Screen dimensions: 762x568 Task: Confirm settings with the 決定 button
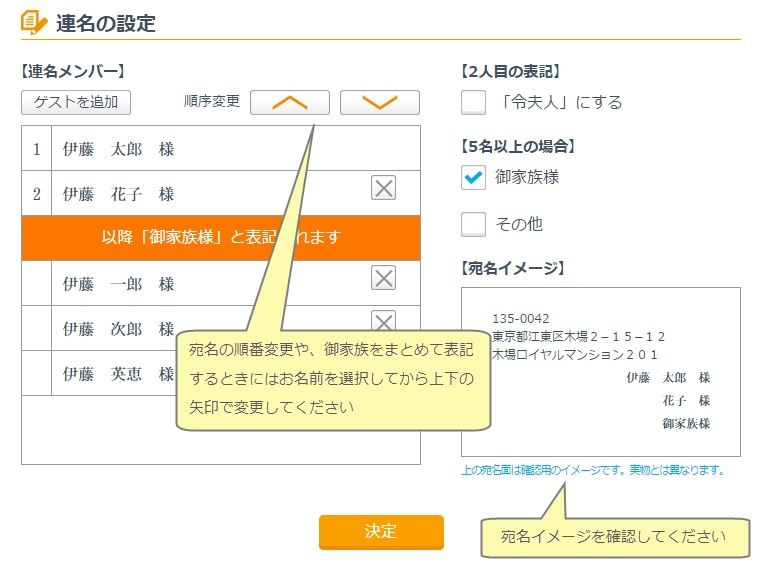(x=380, y=532)
